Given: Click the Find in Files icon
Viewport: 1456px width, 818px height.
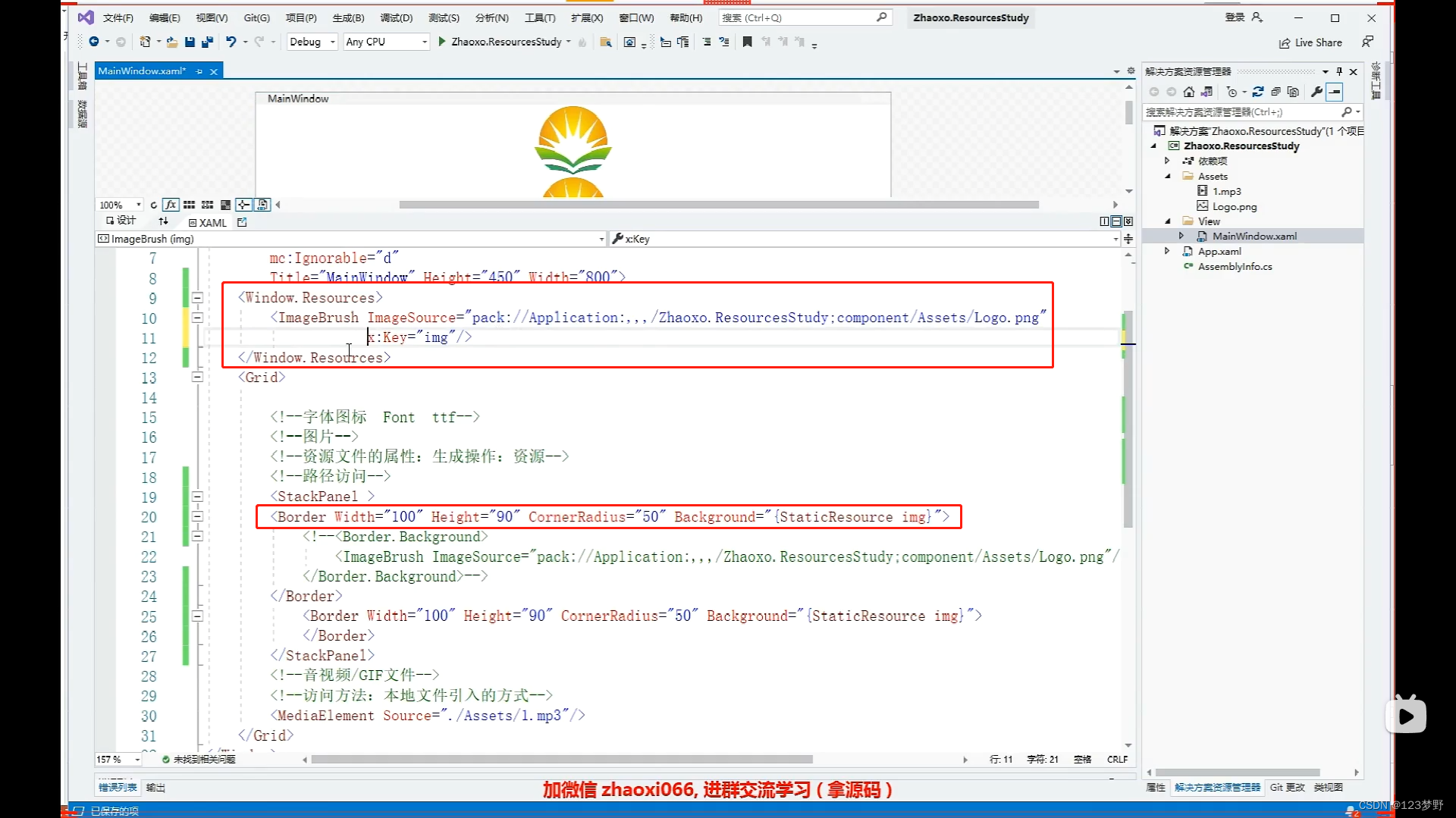Looking at the screenshot, I should click(606, 42).
